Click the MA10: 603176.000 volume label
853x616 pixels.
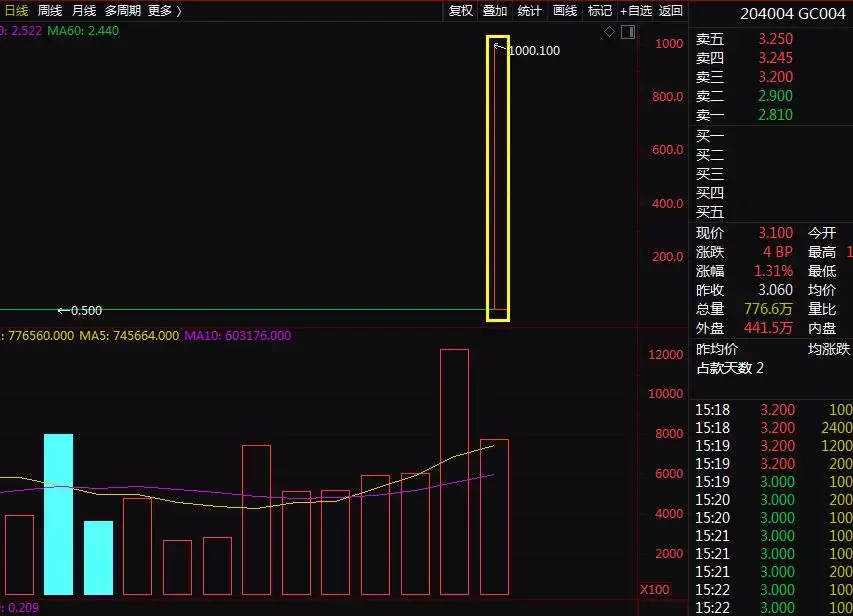click(x=238, y=335)
